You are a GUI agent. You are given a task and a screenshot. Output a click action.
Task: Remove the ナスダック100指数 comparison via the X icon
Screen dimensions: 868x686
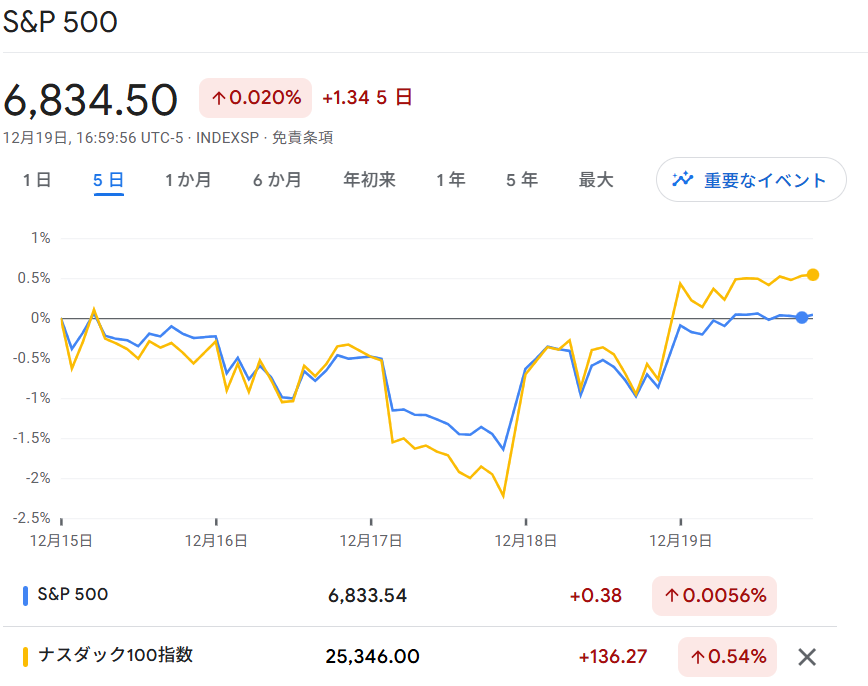806,657
